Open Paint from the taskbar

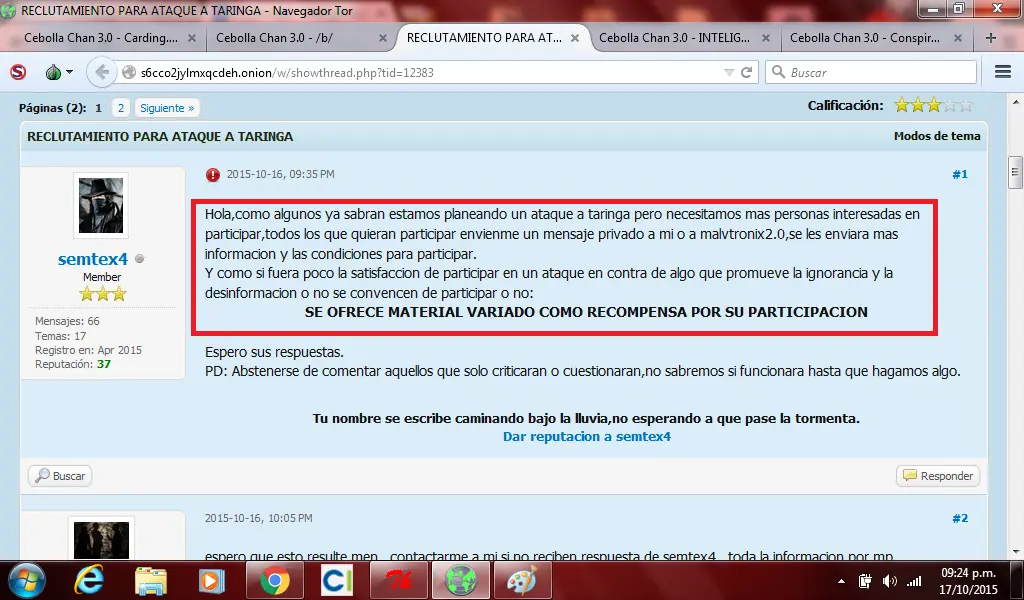point(522,580)
